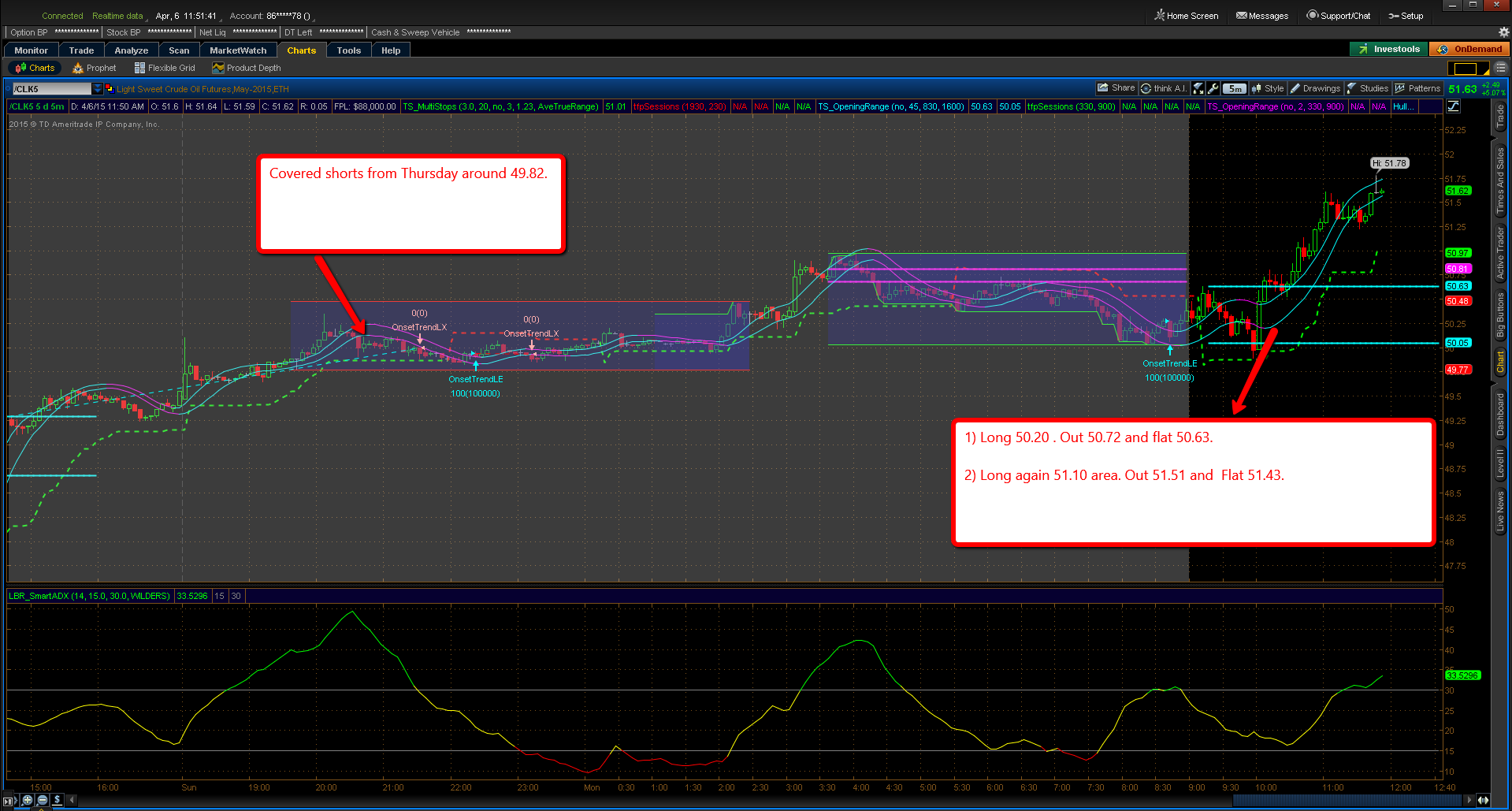Open the Style menu for chart
The width and height of the screenshot is (1512, 811).
click(x=1268, y=88)
